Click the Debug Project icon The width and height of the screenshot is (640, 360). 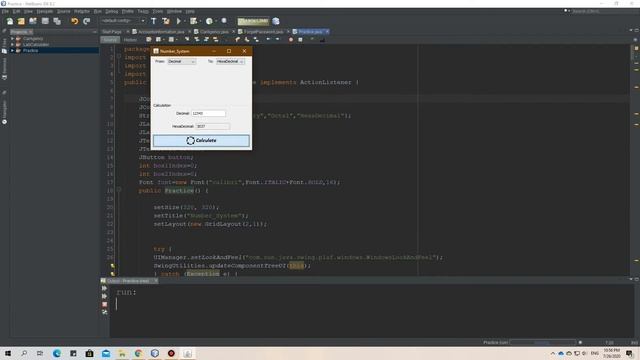tap(193, 21)
